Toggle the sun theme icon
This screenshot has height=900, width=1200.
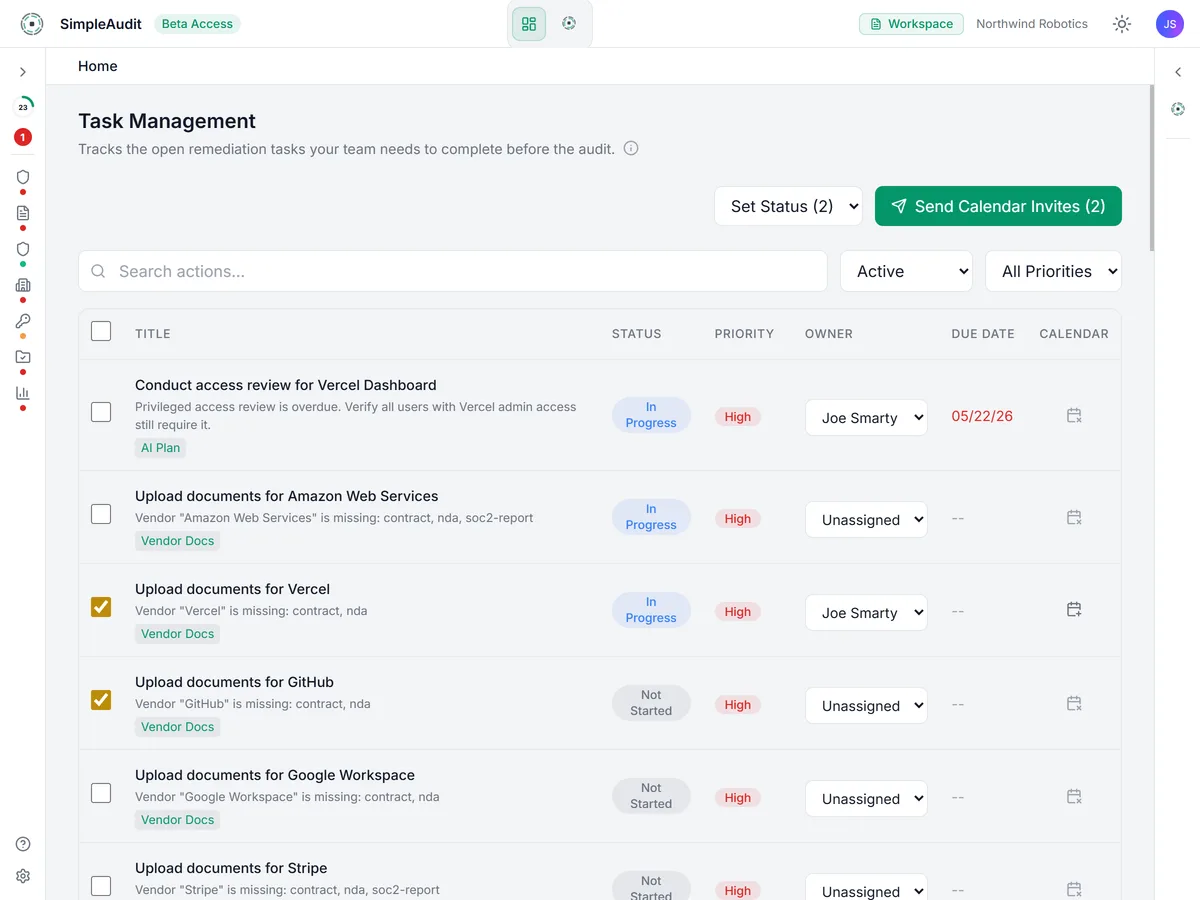1122,24
